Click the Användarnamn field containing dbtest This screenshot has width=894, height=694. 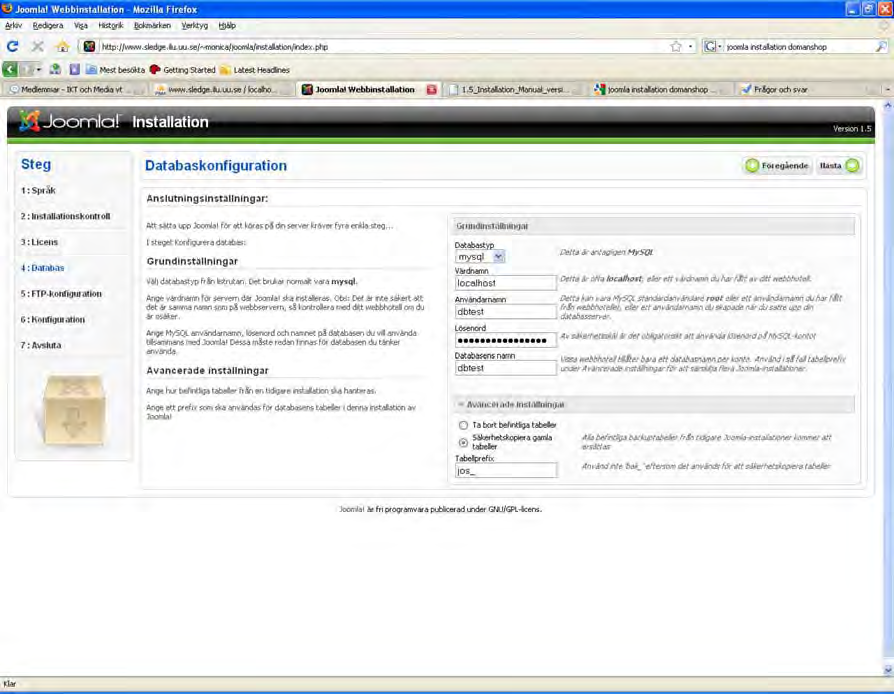pos(505,311)
